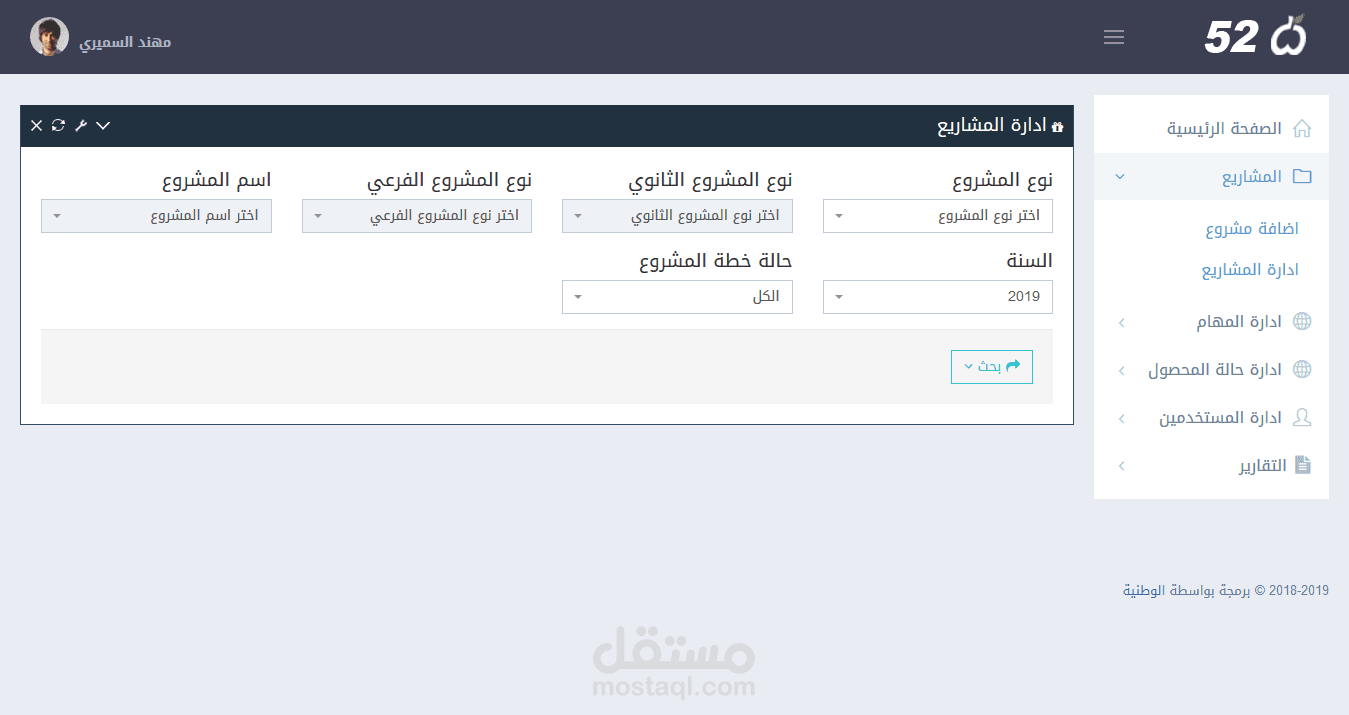The image size is (1349, 715).
Task: Click gift icon beside ادارة المشاريع title
Action: 1058,127
